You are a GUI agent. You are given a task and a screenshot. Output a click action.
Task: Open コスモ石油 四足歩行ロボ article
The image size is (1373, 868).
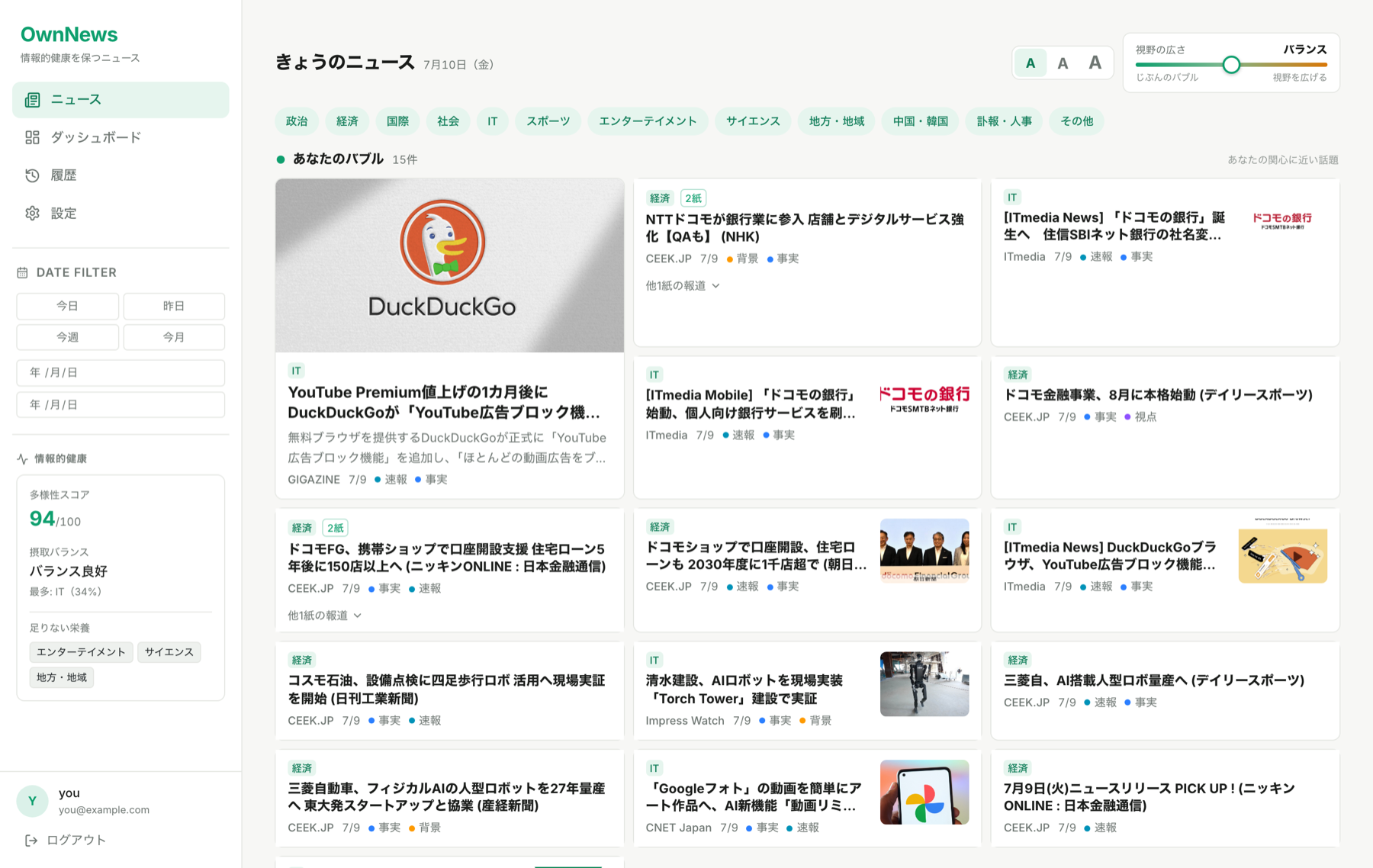(x=446, y=690)
